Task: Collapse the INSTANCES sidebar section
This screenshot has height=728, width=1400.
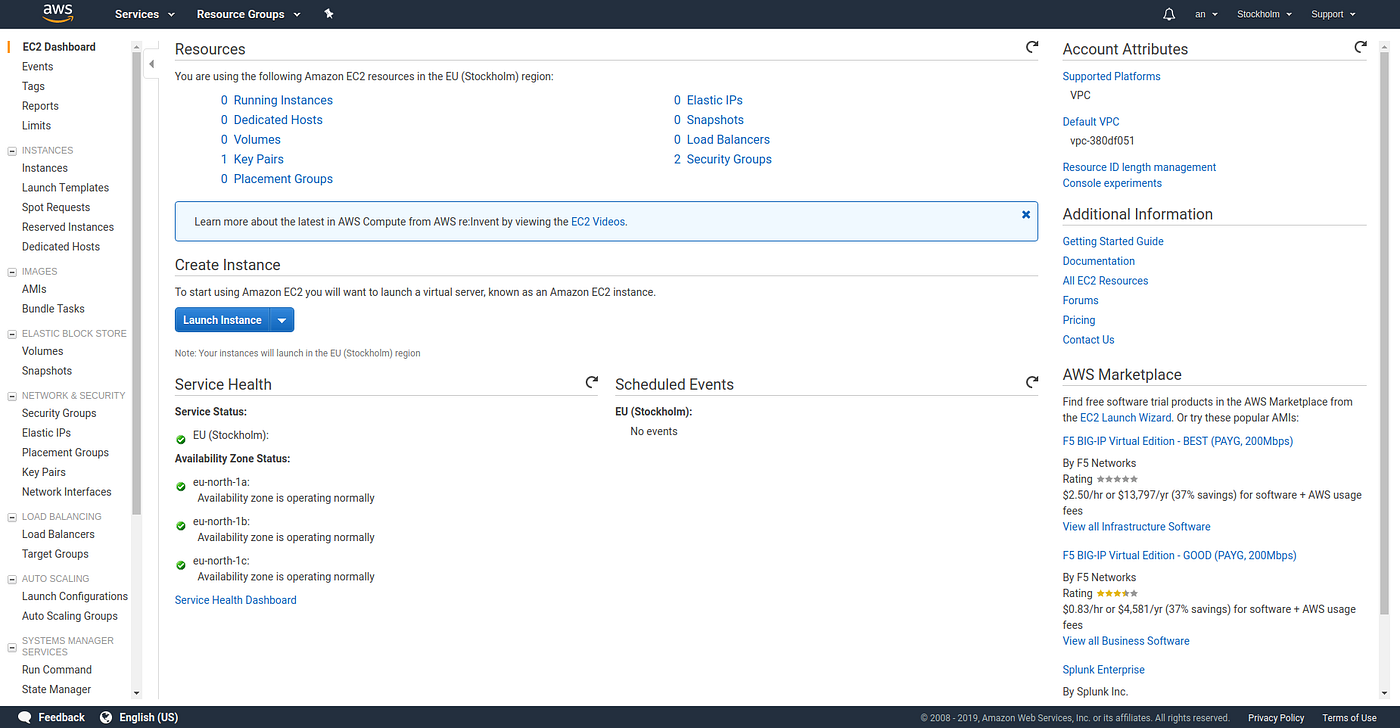Action: (12, 150)
